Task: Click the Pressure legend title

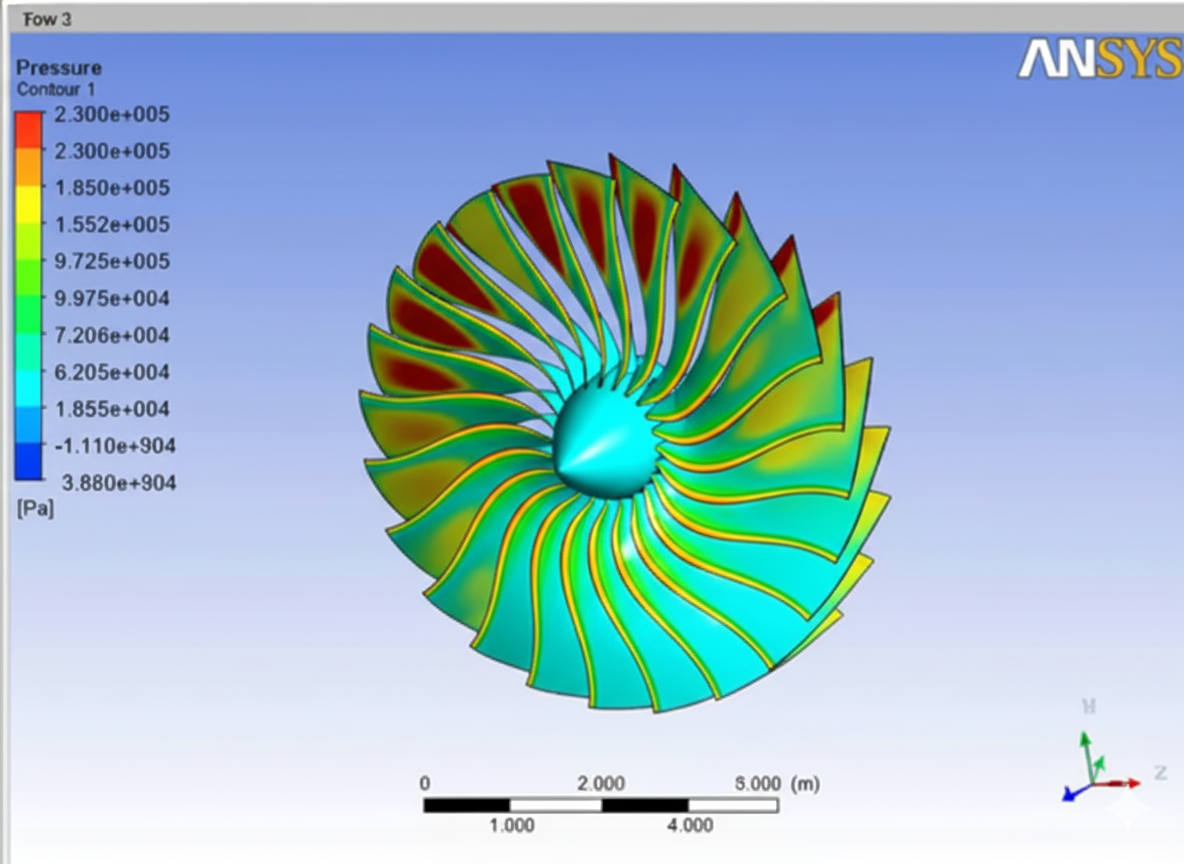Action: [59, 68]
